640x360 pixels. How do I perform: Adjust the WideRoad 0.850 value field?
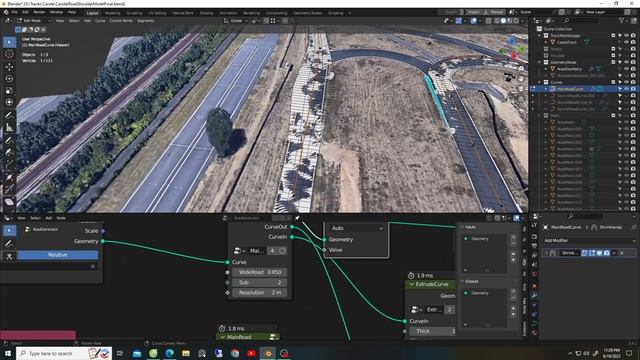tap(260, 272)
